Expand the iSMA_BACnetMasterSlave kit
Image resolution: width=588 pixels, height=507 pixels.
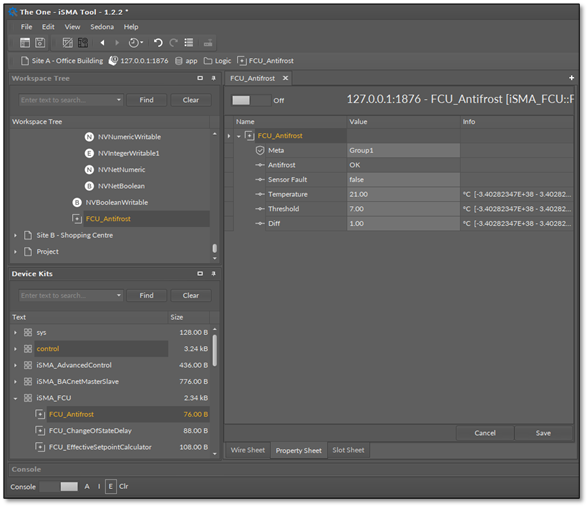pos(15,382)
